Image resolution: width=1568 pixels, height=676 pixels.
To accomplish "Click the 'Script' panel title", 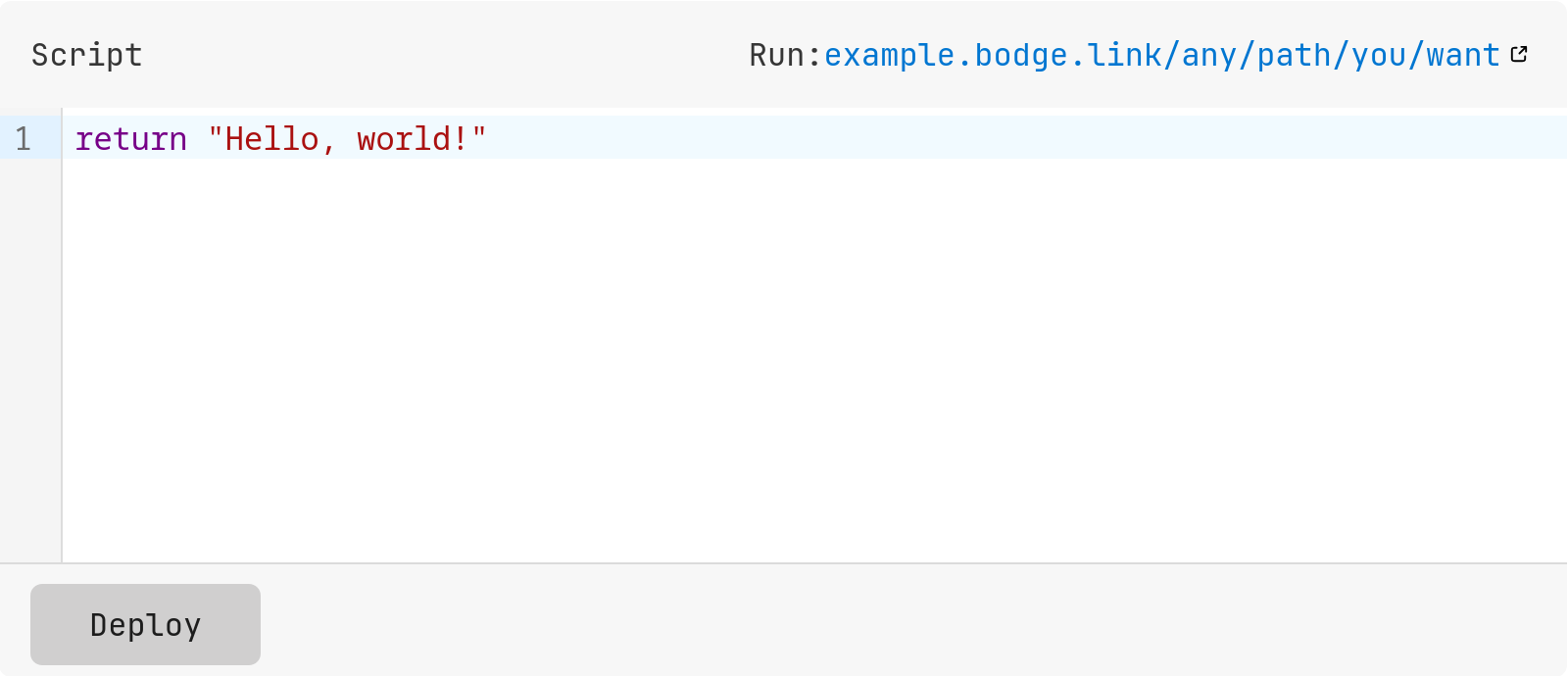I will click(x=86, y=55).
